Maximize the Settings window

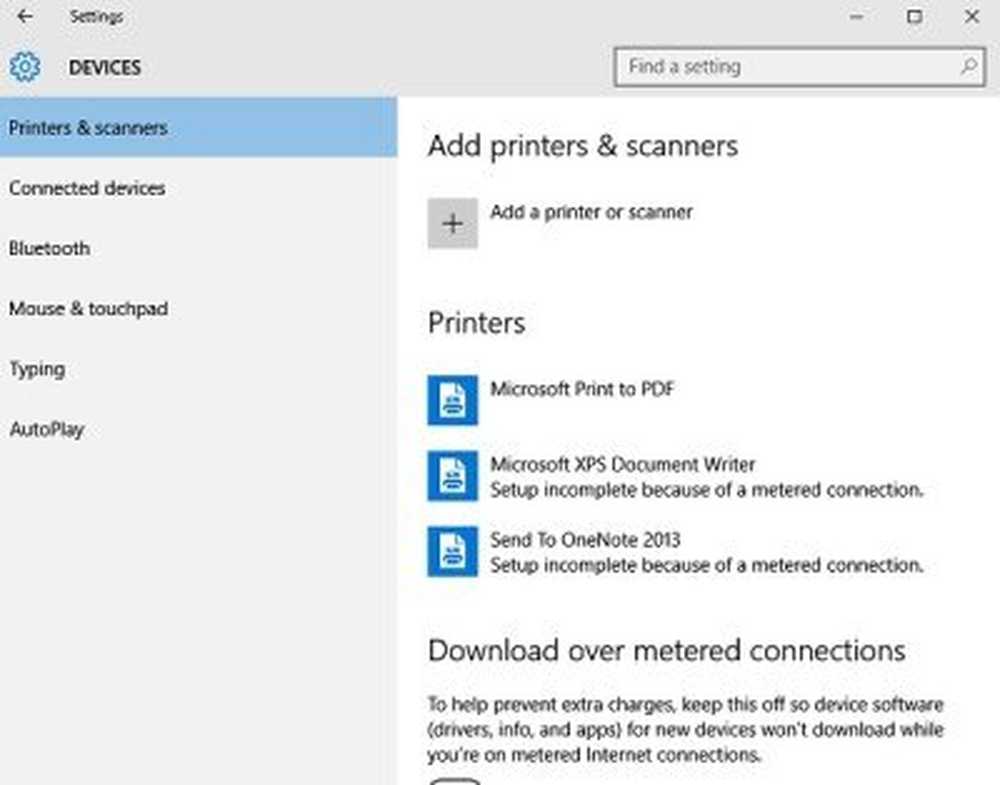pos(914,17)
